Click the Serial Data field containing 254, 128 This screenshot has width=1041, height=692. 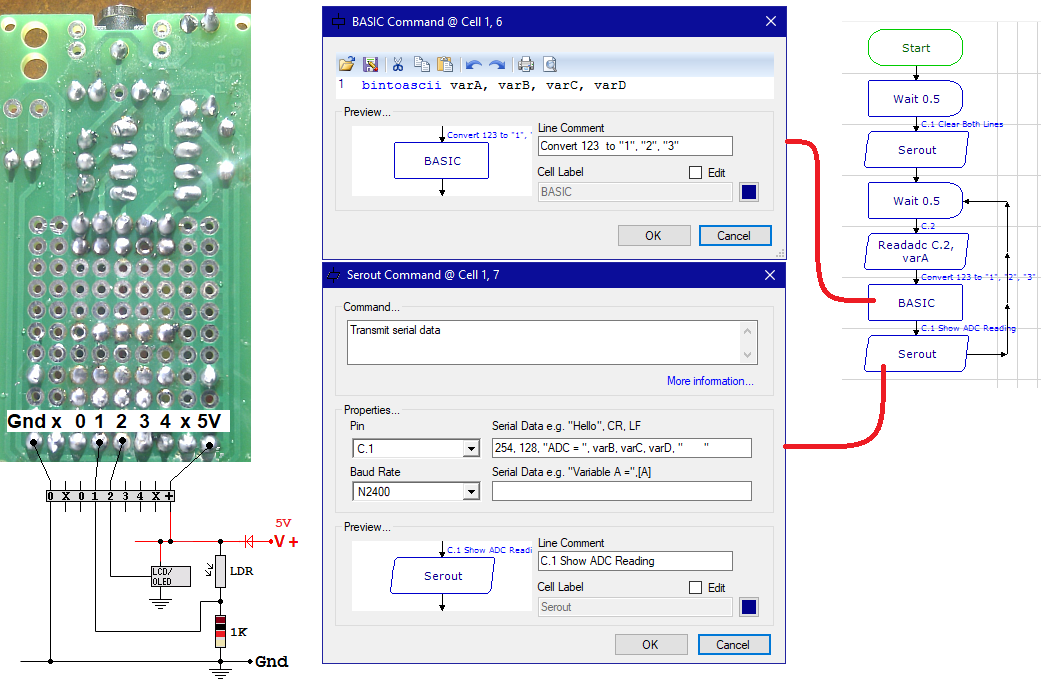point(621,448)
